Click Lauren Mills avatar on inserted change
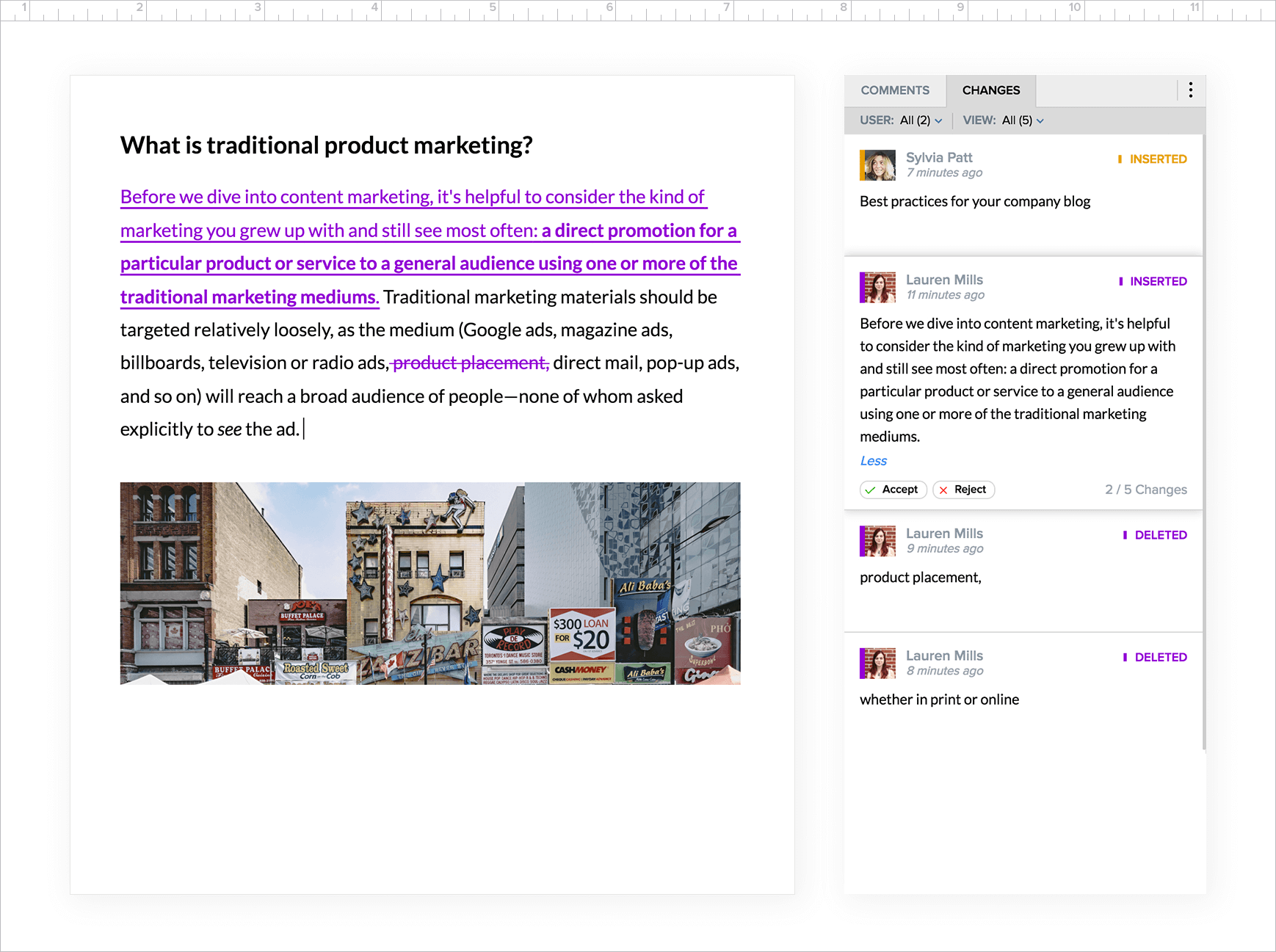The image size is (1276, 952). pos(879,288)
